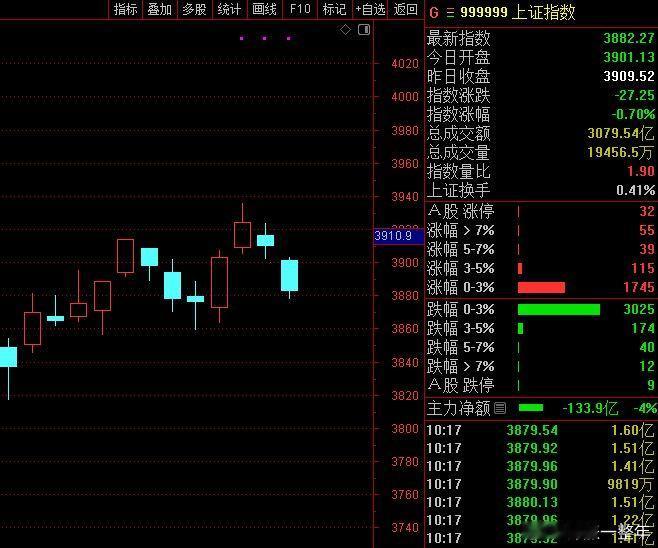The width and height of the screenshot is (658, 548).
Task: Click the 跌幅 >7% count 12
Action: pyautogui.click(x=647, y=366)
